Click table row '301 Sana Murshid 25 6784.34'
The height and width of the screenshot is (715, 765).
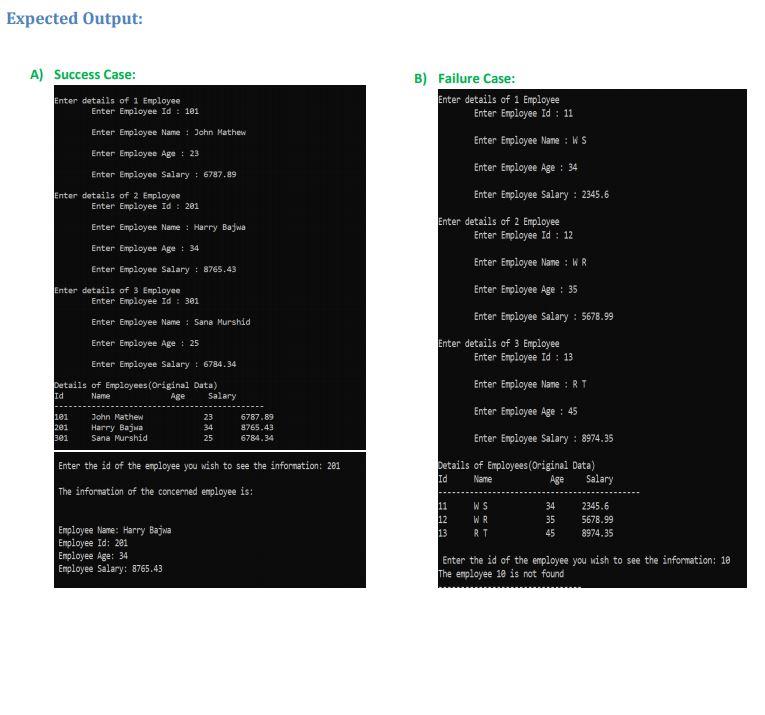point(164,438)
